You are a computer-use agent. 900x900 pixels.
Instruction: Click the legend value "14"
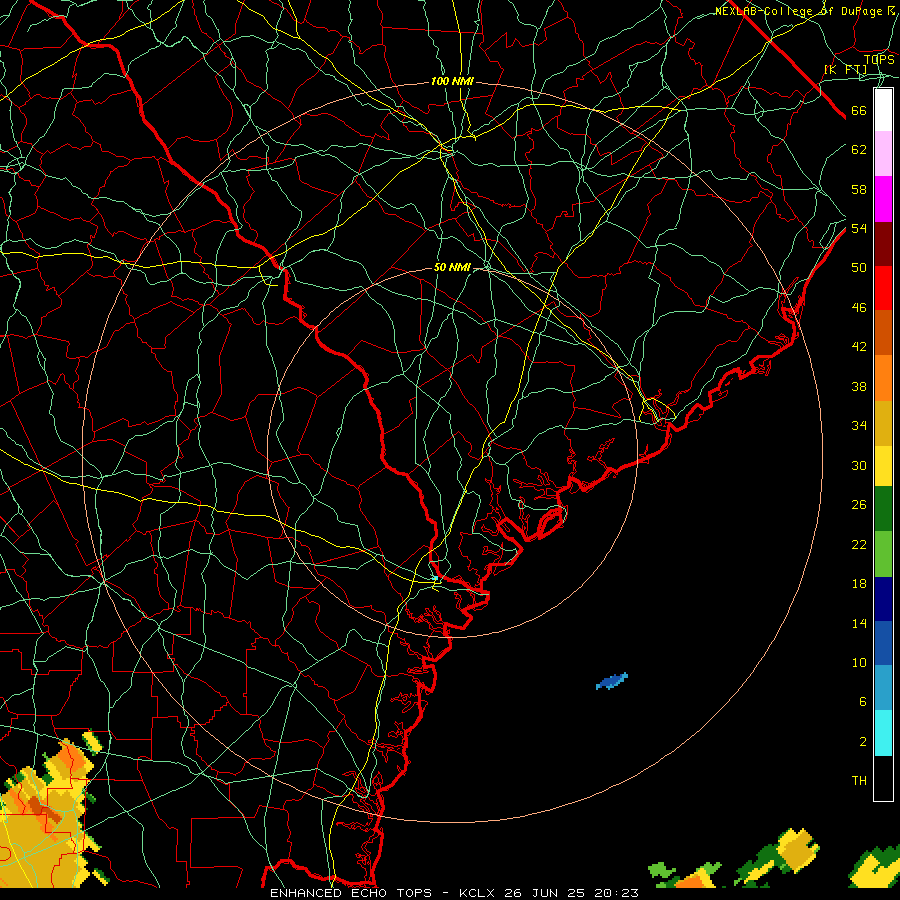[859, 623]
